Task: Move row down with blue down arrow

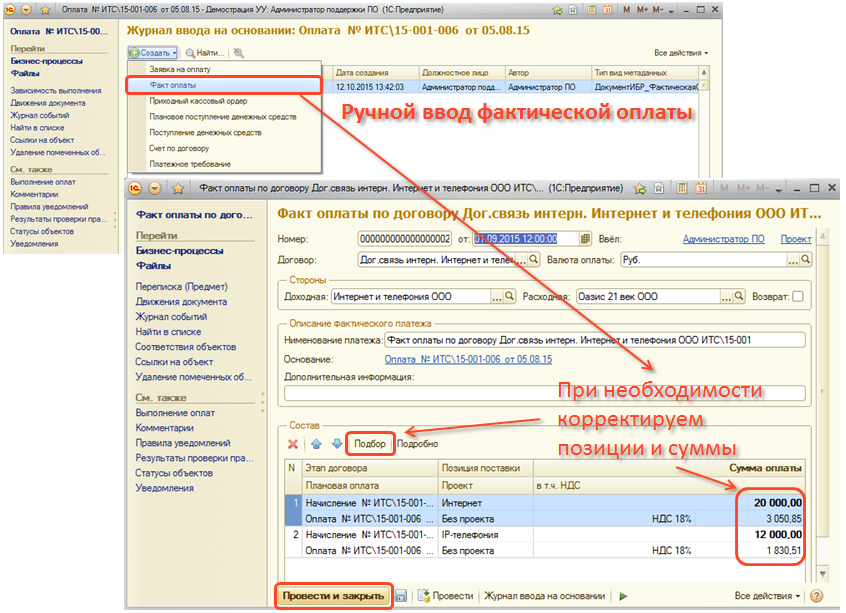Action: point(337,443)
